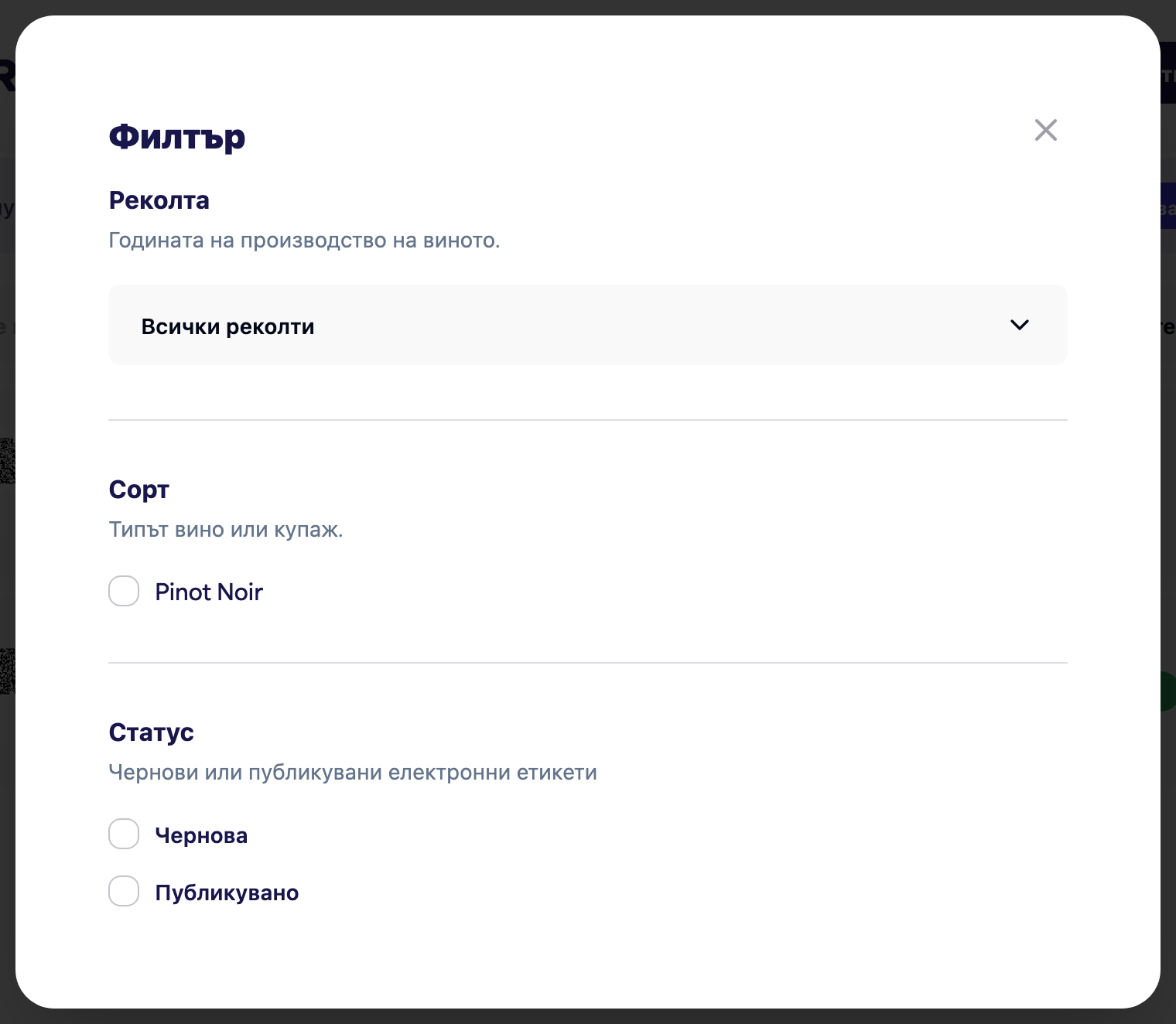Click "Чернови или публикувани електронни етикети" description

click(x=353, y=773)
